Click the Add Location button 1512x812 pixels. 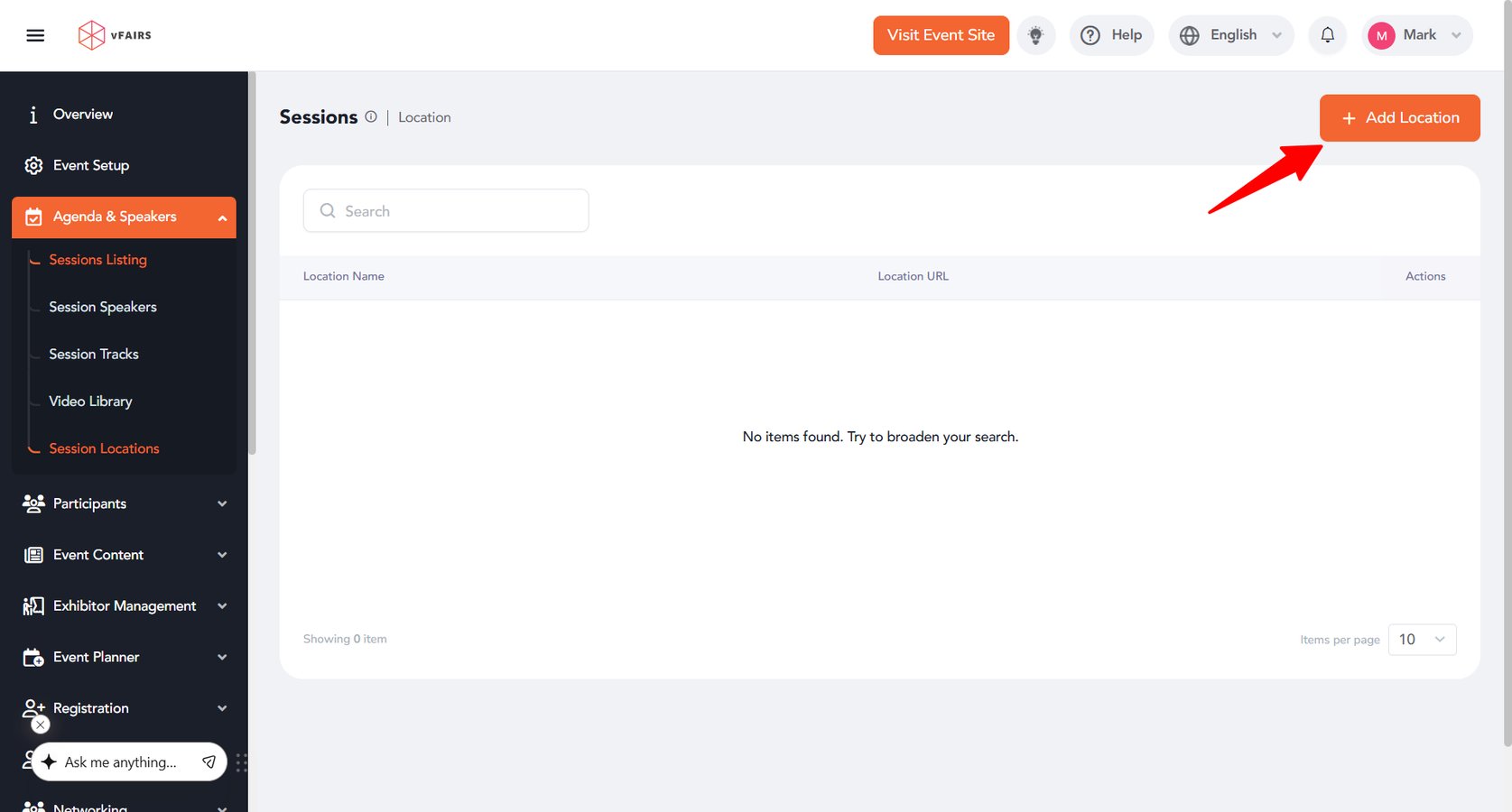[1399, 118]
